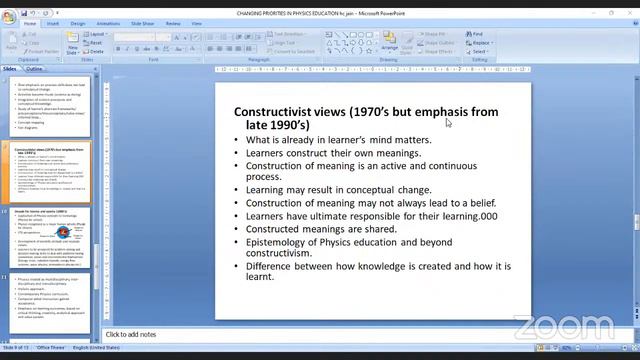Select the Text Box shape

coord(329,35)
